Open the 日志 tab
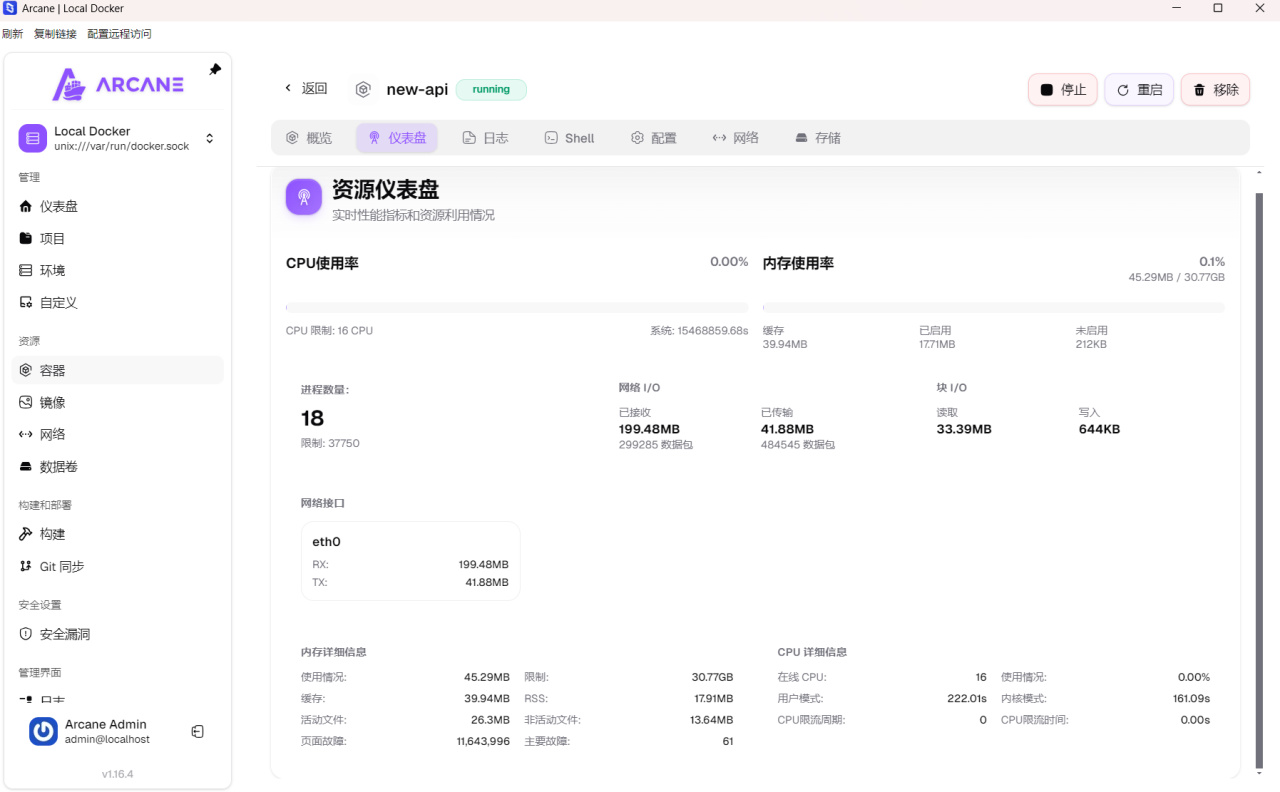 [486, 138]
